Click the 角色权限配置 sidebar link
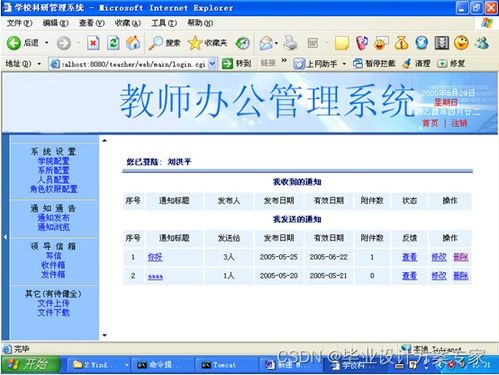 [x=53, y=189]
